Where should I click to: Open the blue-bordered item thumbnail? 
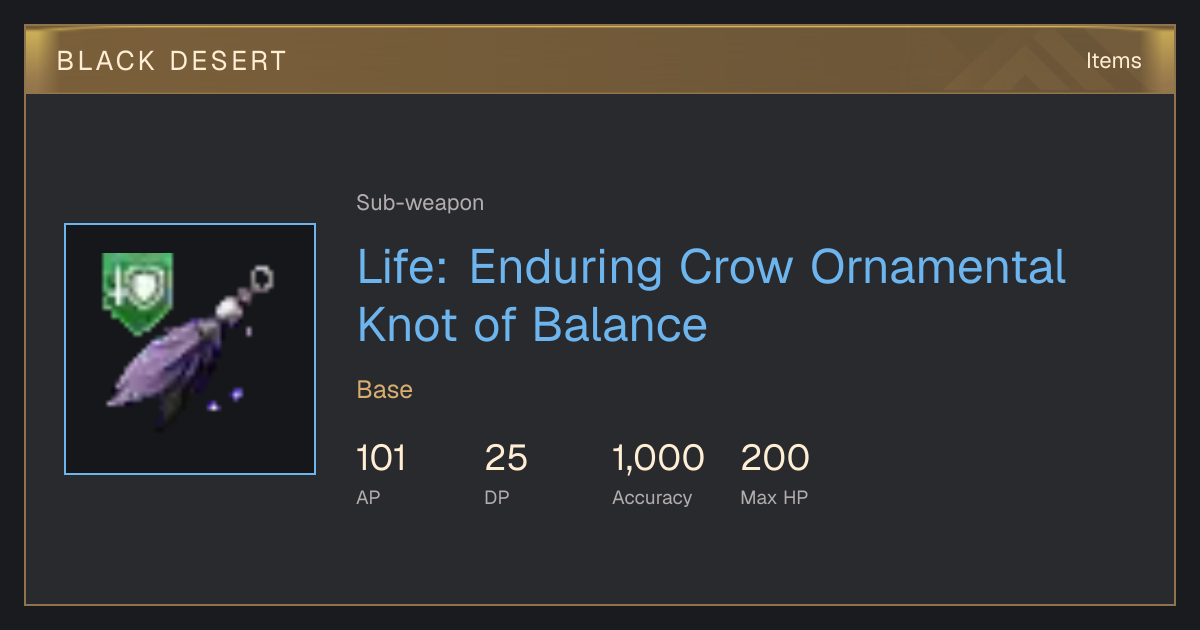coord(190,349)
